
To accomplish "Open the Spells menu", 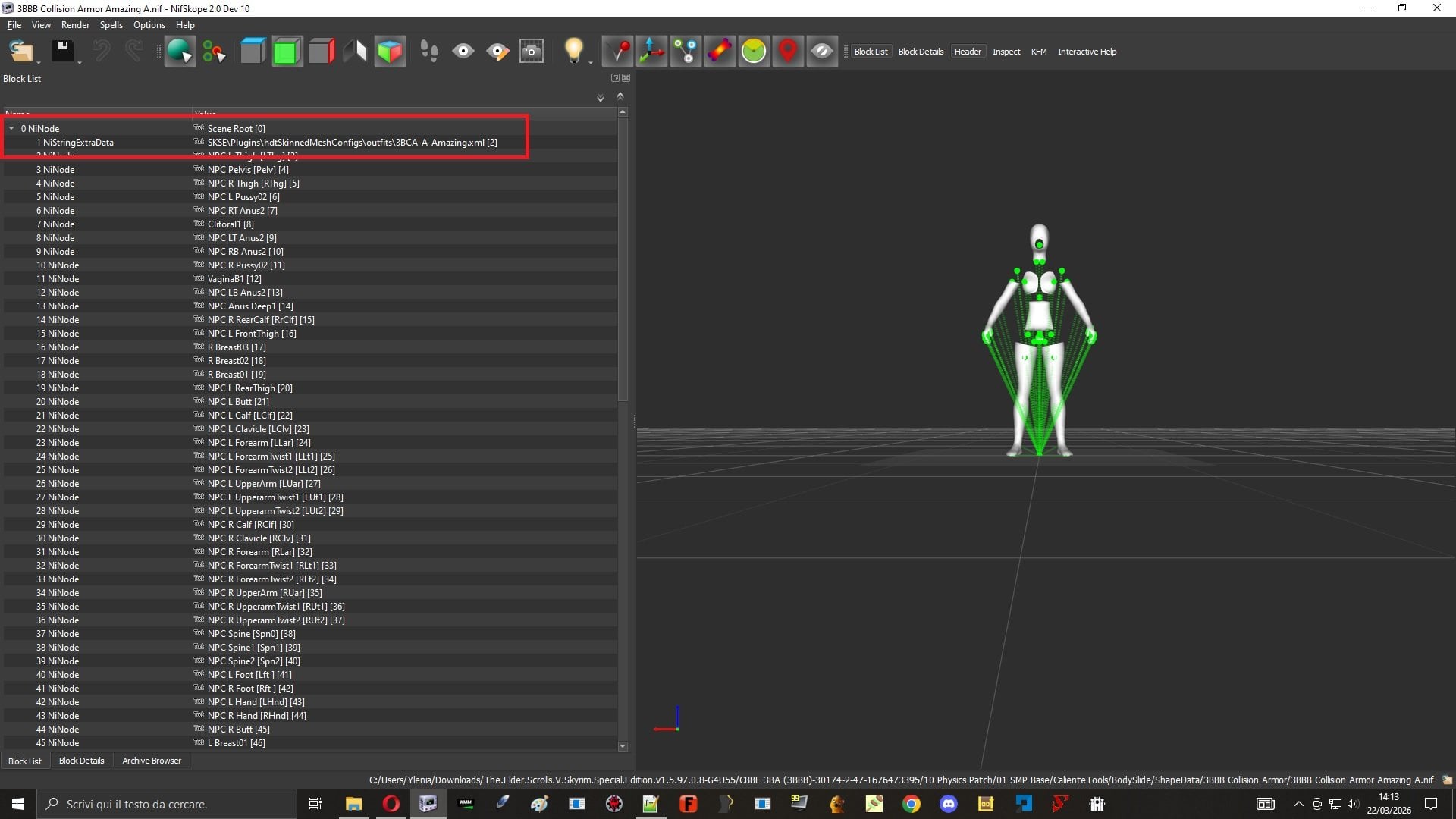I will (x=111, y=25).
